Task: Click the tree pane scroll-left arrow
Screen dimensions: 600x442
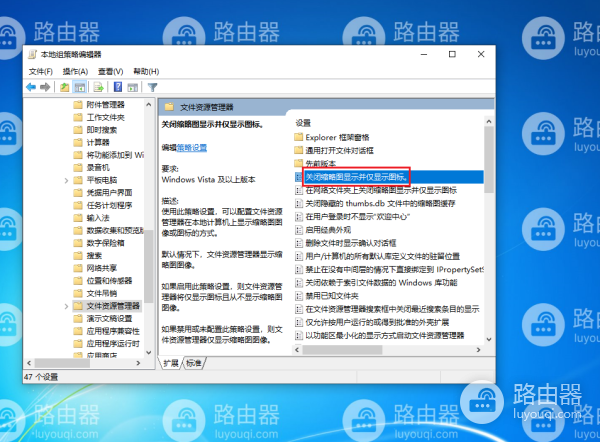Action: [x=29, y=363]
